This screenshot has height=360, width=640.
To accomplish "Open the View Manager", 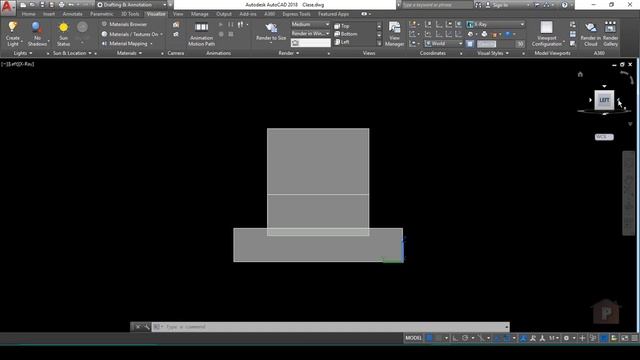I will [x=394, y=34].
